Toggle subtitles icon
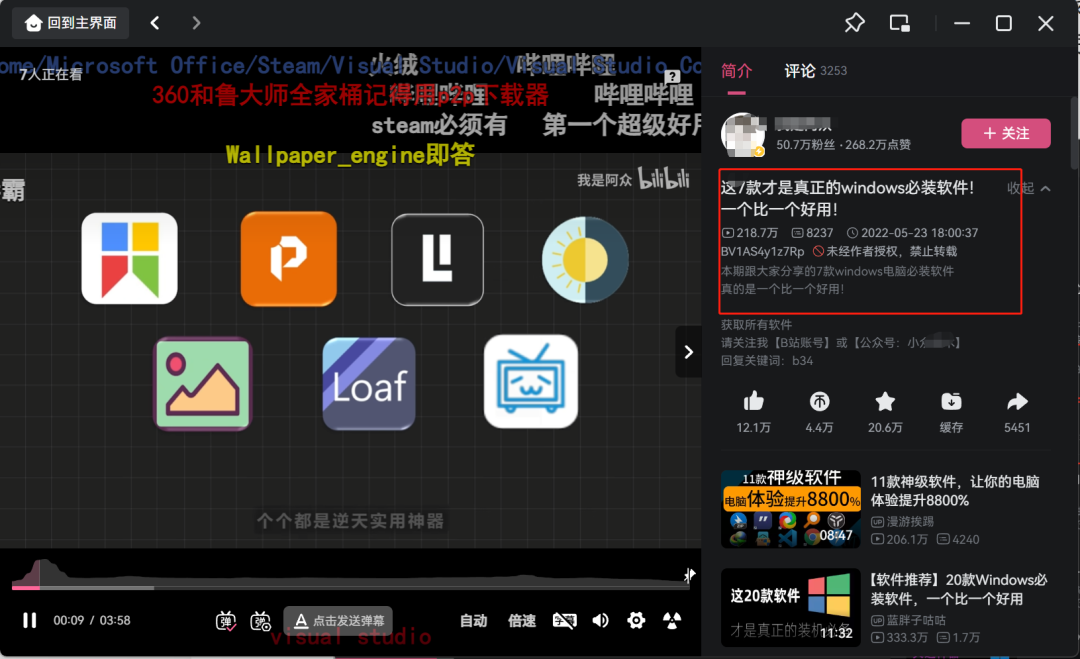1080x659 pixels. point(564,621)
